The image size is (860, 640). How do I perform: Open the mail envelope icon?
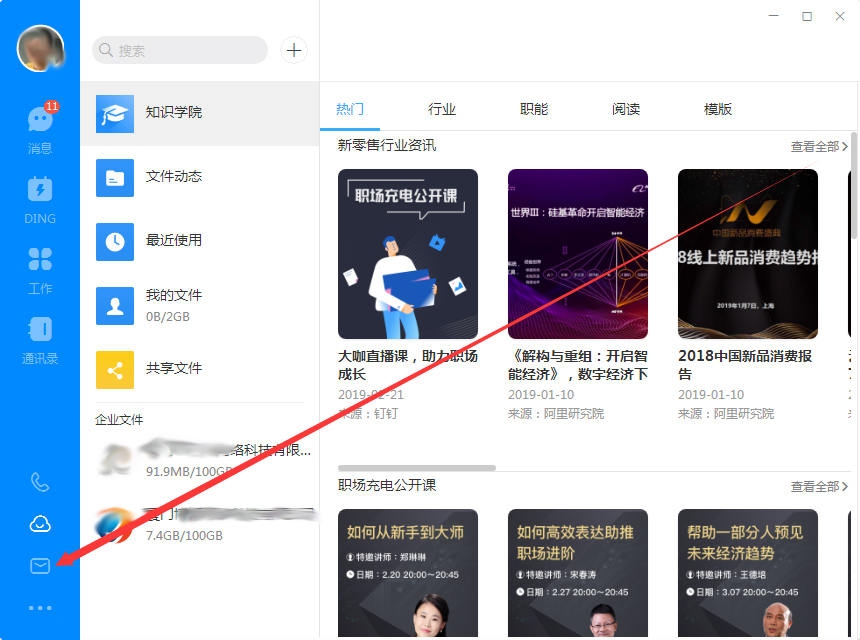click(x=39, y=565)
